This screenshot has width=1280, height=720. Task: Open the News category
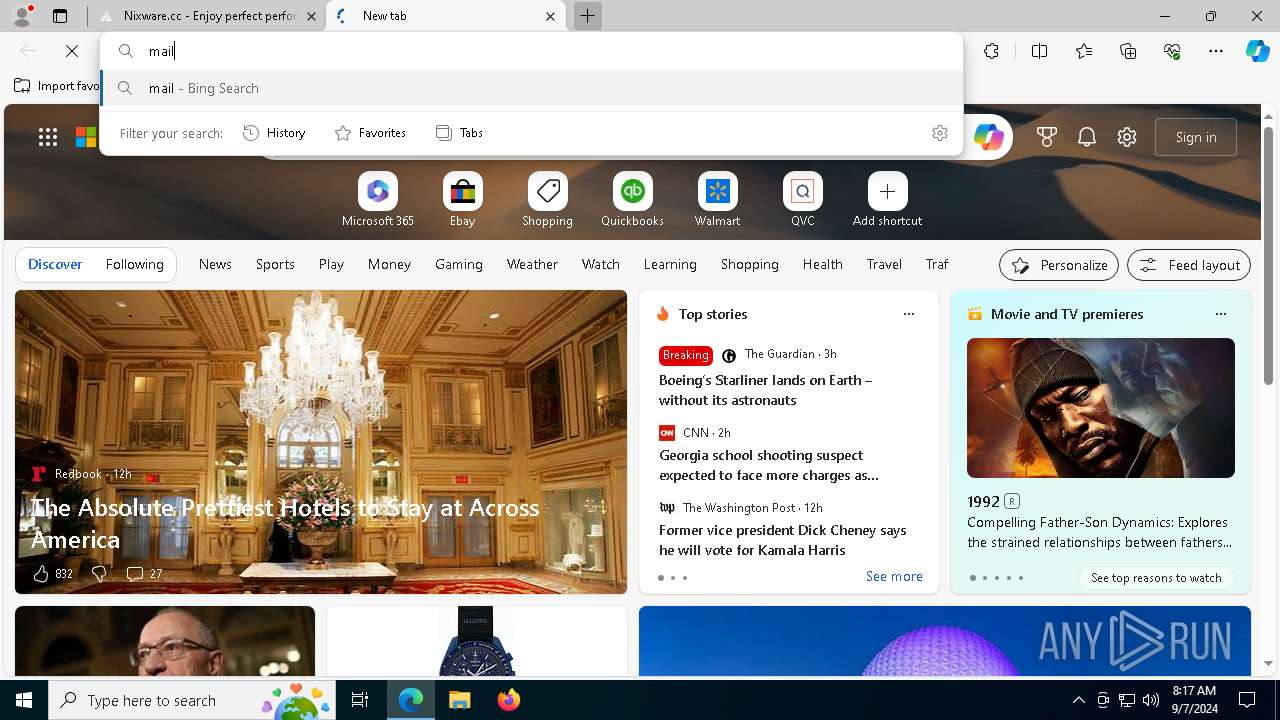point(215,264)
